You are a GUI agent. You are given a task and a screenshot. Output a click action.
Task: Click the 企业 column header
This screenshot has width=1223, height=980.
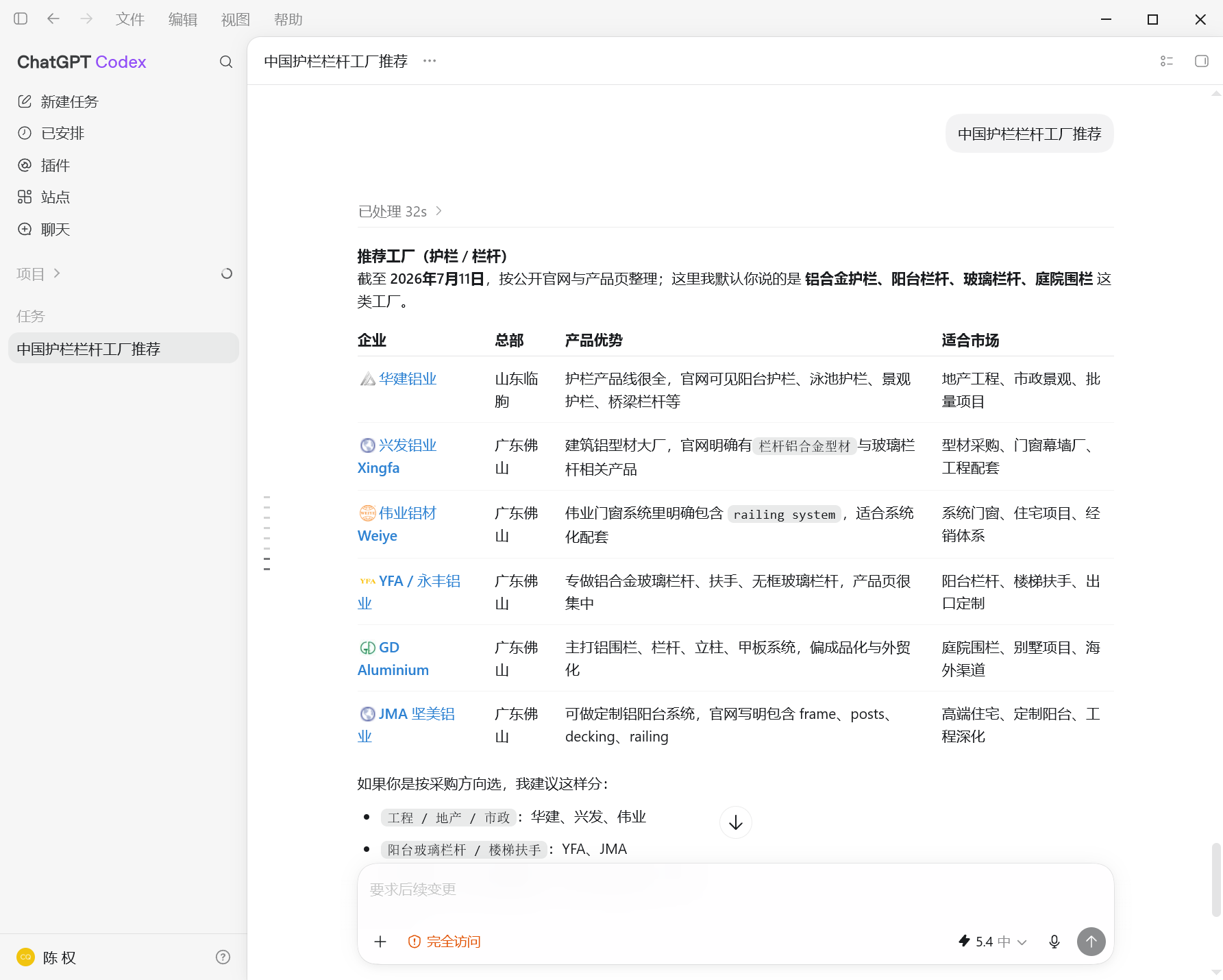point(372,340)
